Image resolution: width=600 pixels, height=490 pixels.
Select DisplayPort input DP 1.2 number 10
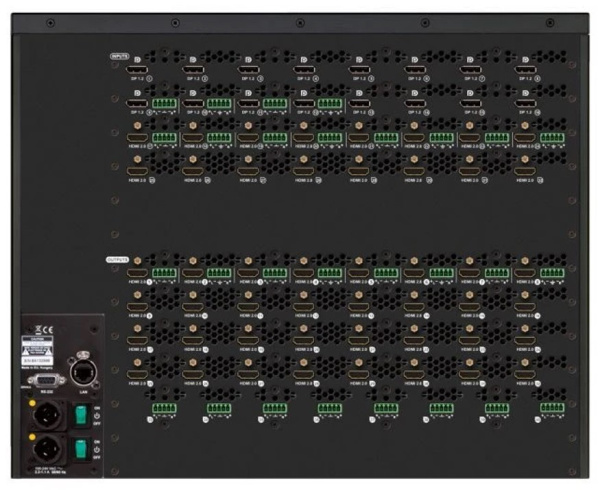pos(193,103)
